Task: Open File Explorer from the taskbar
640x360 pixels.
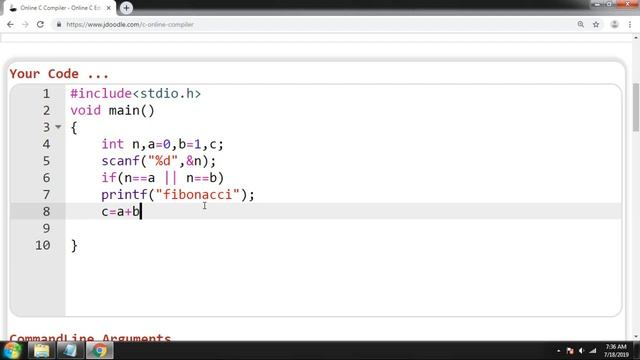Action: [x=42, y=351]
